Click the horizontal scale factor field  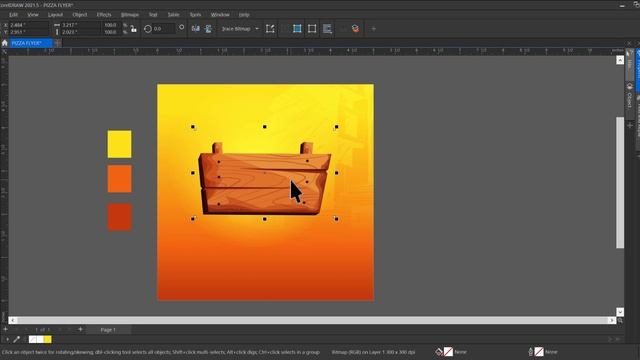111,25
